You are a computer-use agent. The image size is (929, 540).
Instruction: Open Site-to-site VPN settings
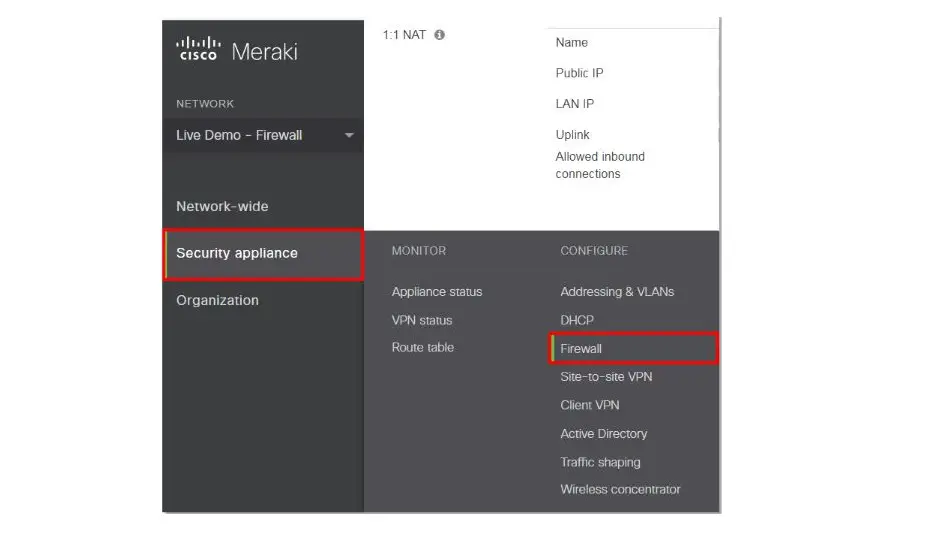(606, 377)
